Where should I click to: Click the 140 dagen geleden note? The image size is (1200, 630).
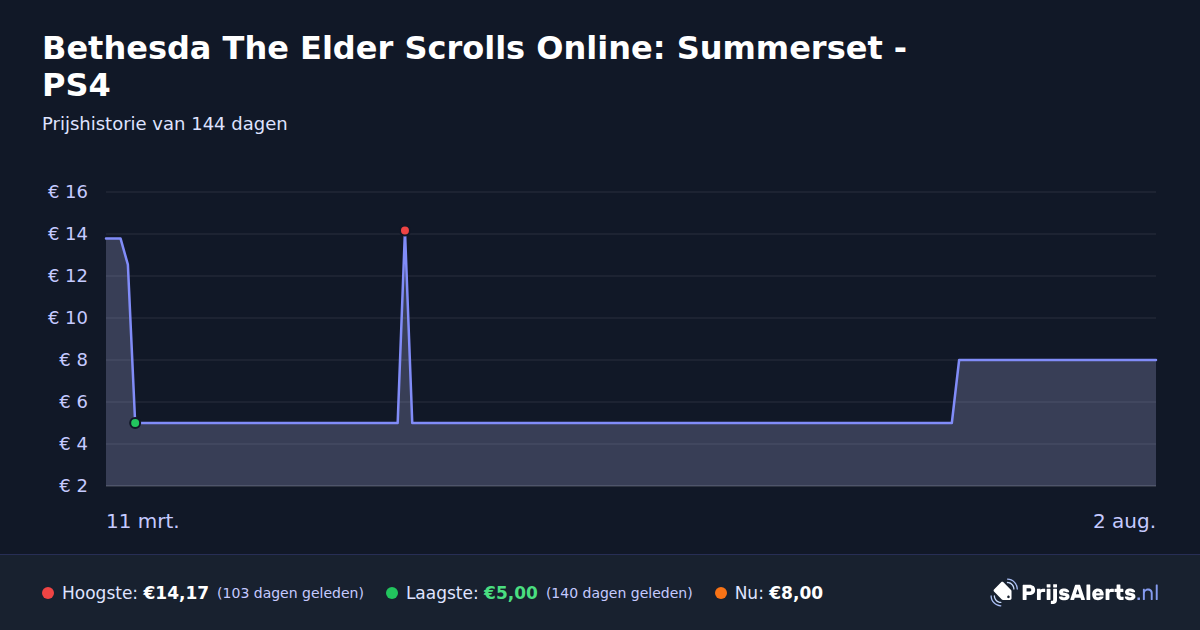point(619,593)
